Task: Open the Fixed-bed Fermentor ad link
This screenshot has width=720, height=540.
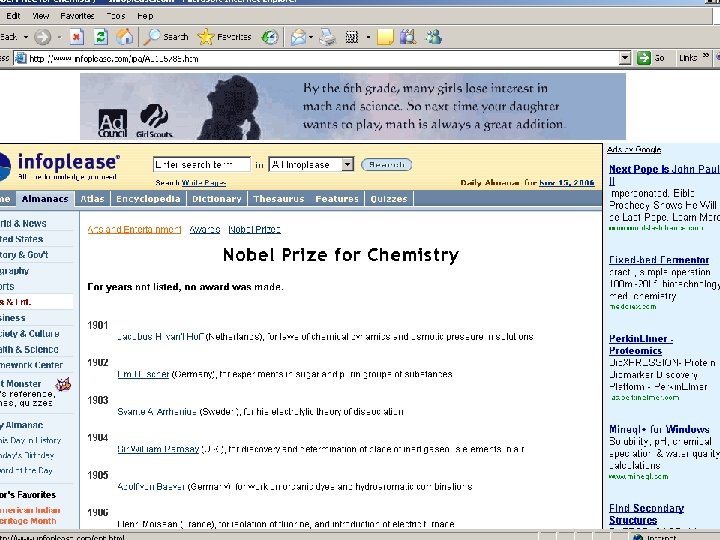Action: click(659, 260)
